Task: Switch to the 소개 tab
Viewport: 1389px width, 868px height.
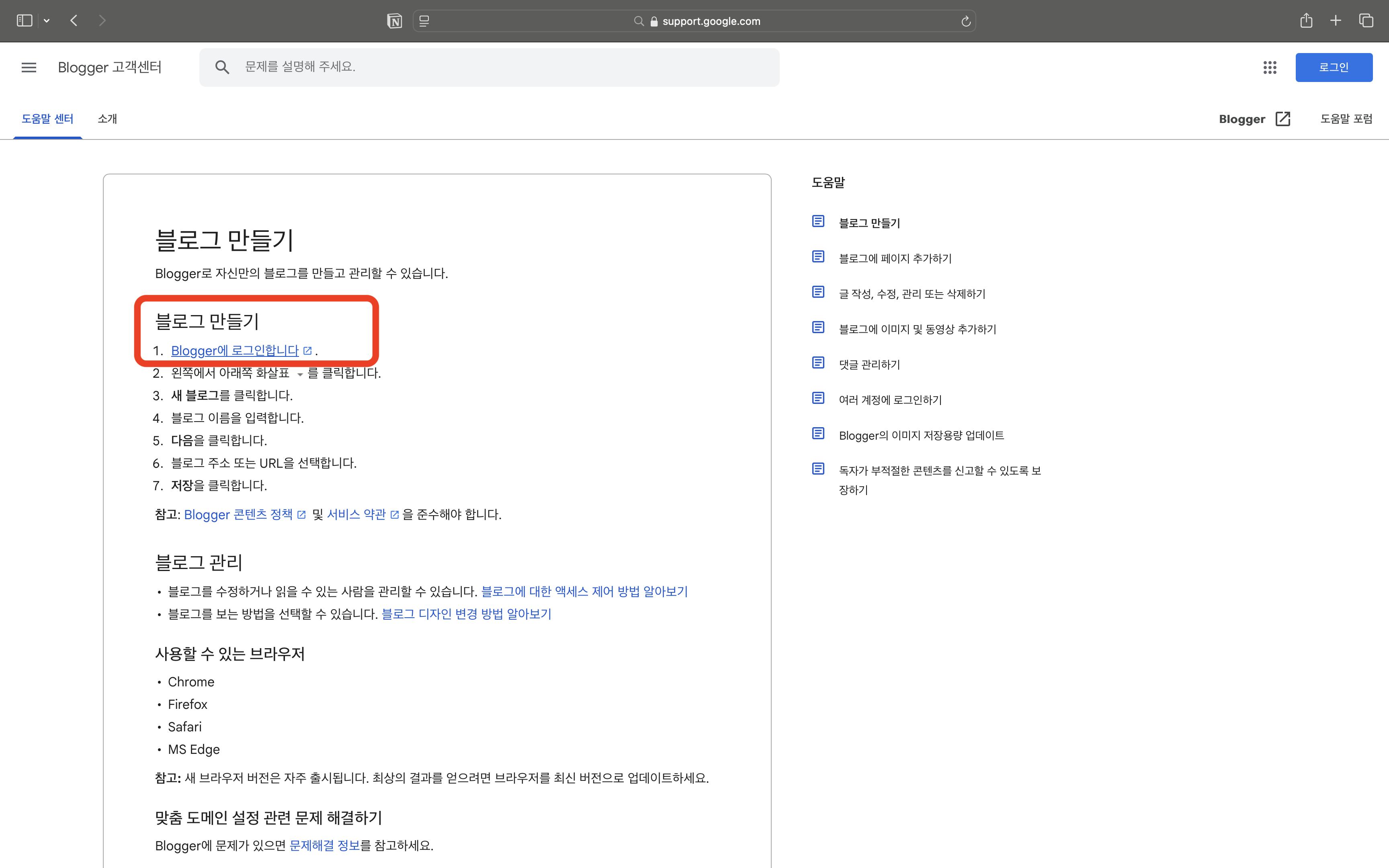Action: [x=107, y=119]
